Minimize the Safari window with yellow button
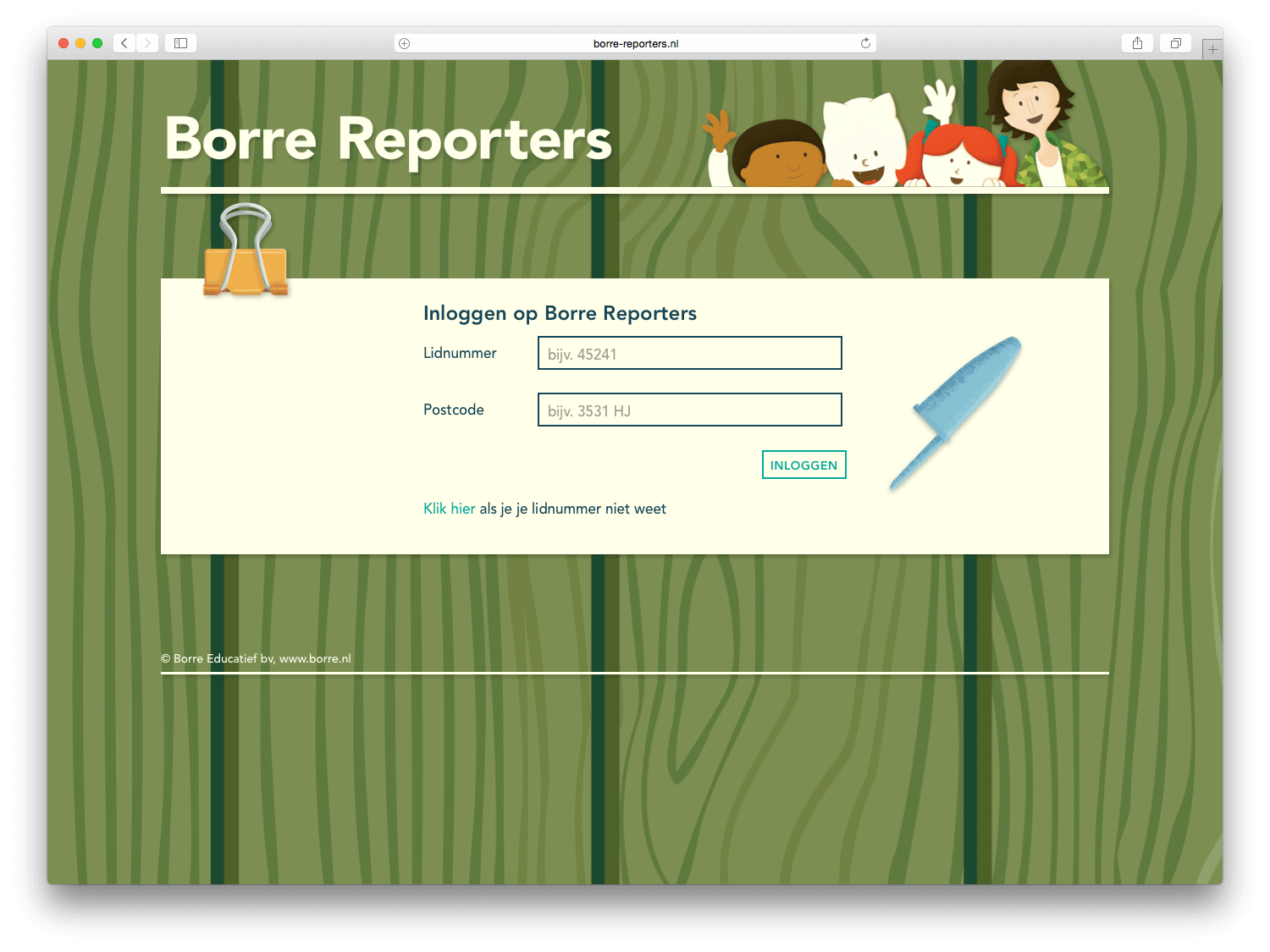Viewport: 1270px width, 952px height. click(x=80, y=43)
